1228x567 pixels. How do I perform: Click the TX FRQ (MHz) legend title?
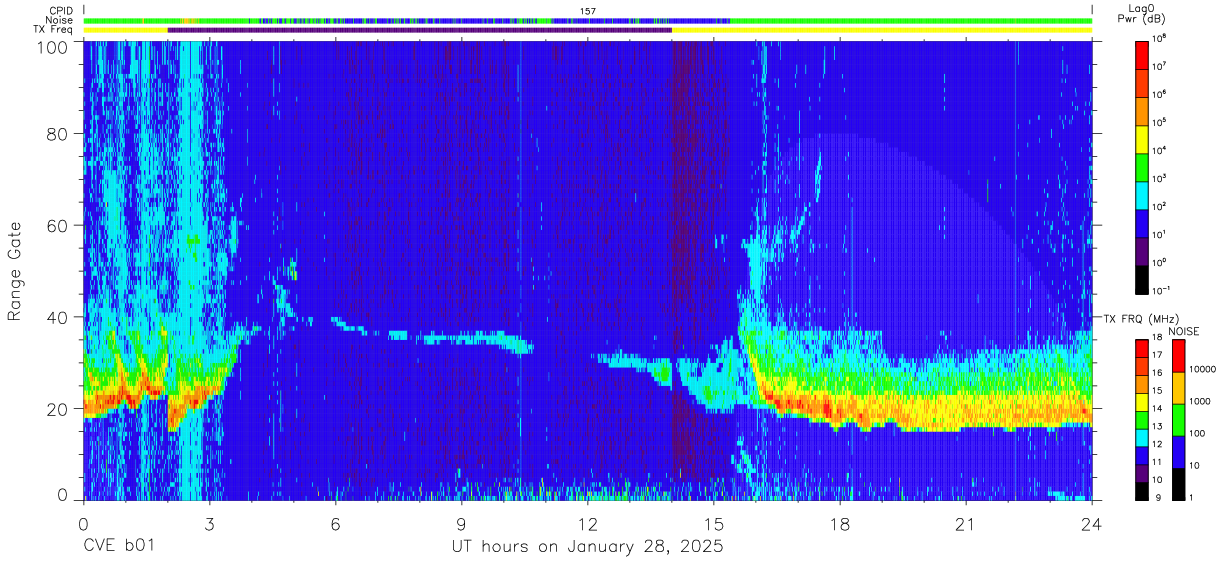(1140, 318)
